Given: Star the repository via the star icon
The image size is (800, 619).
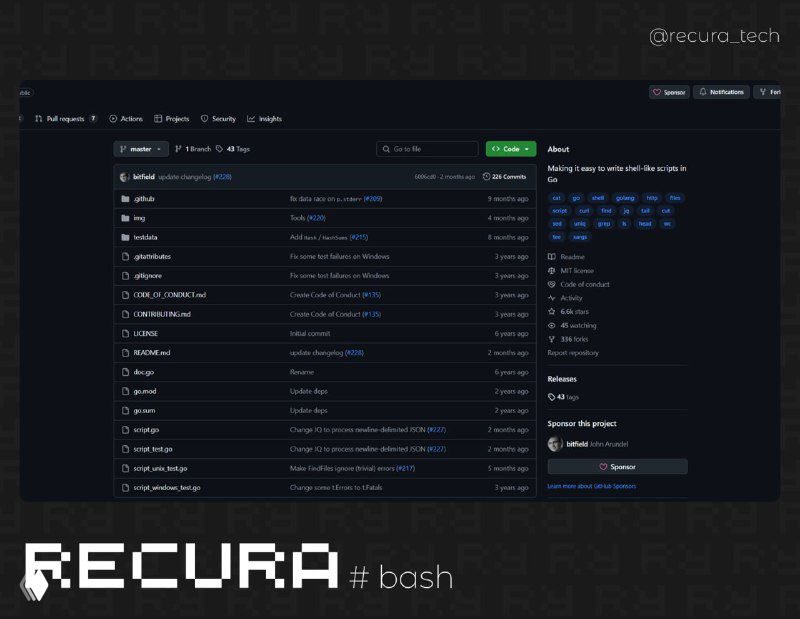Looking at the screenshot, I should (553, 310).
